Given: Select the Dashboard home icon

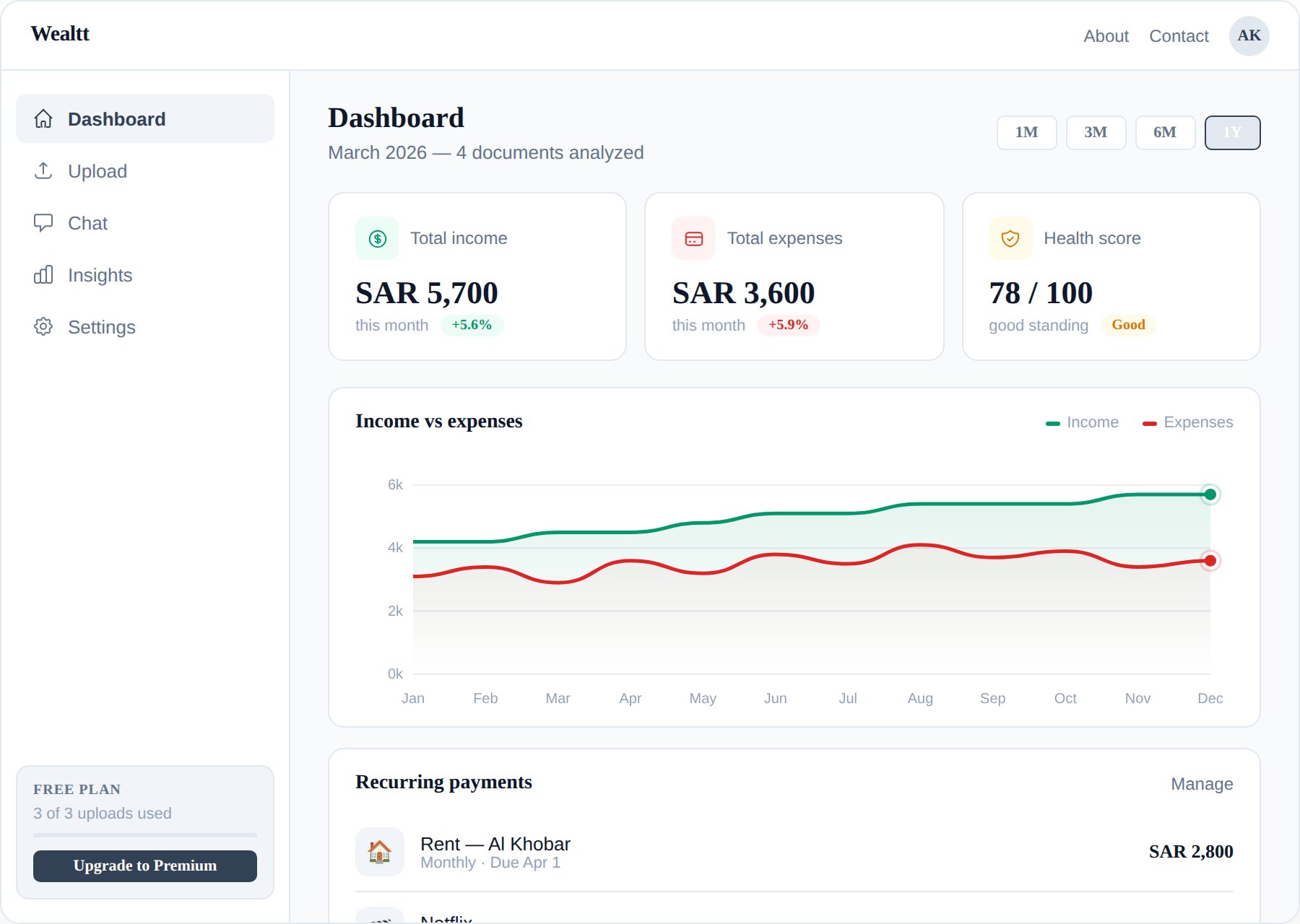Looking at the screenshot, I should coord(44,118).
